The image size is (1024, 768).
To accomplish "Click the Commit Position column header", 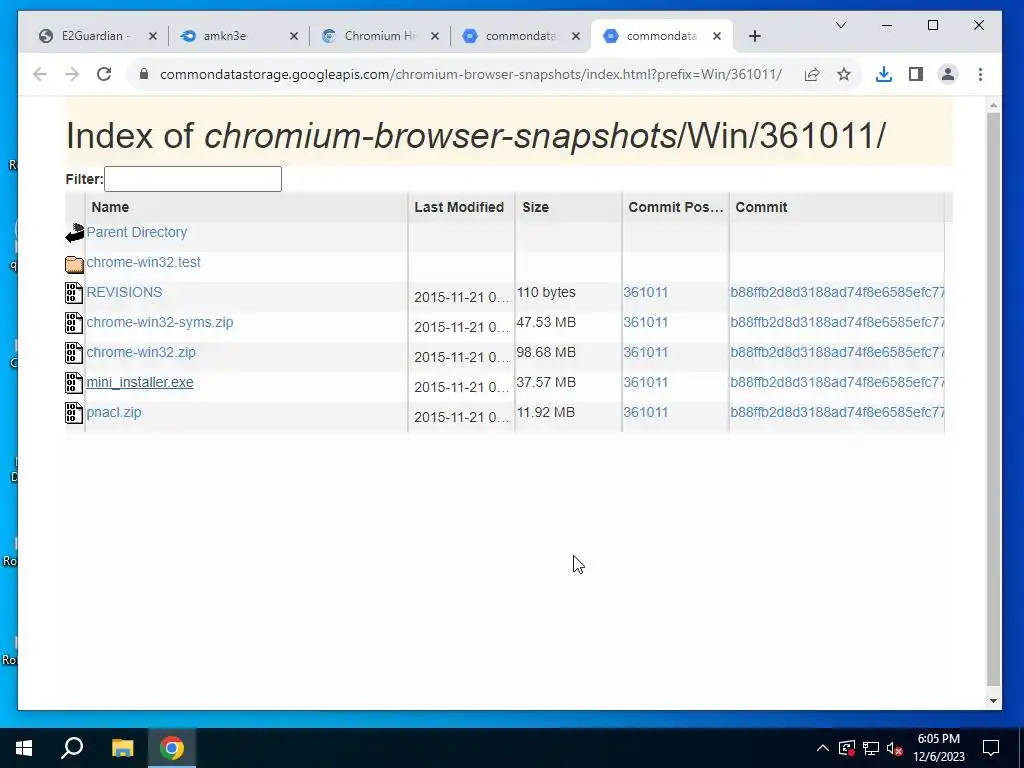I will click(675, 207).
